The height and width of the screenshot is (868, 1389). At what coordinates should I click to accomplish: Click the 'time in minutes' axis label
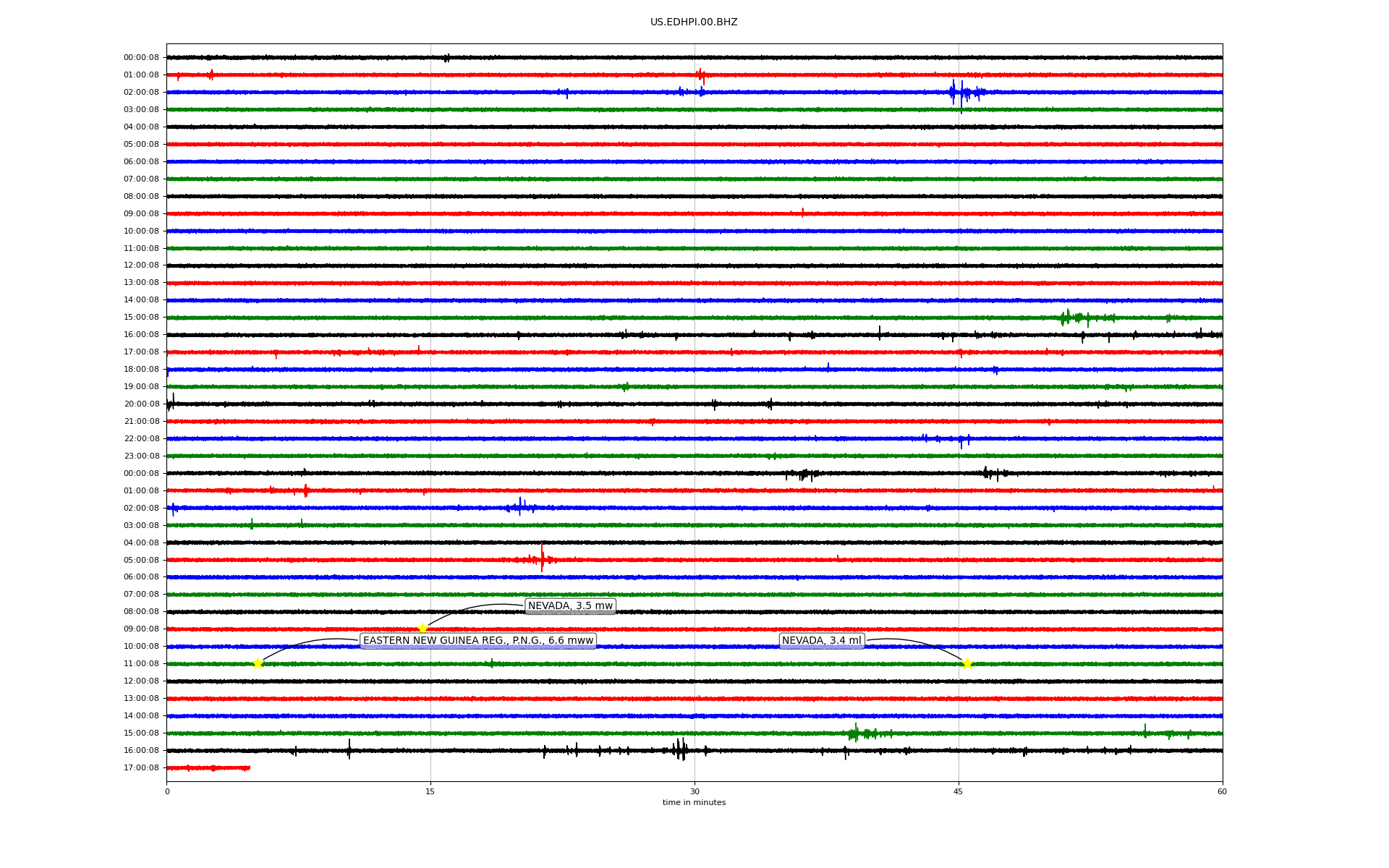click(694, 803)
